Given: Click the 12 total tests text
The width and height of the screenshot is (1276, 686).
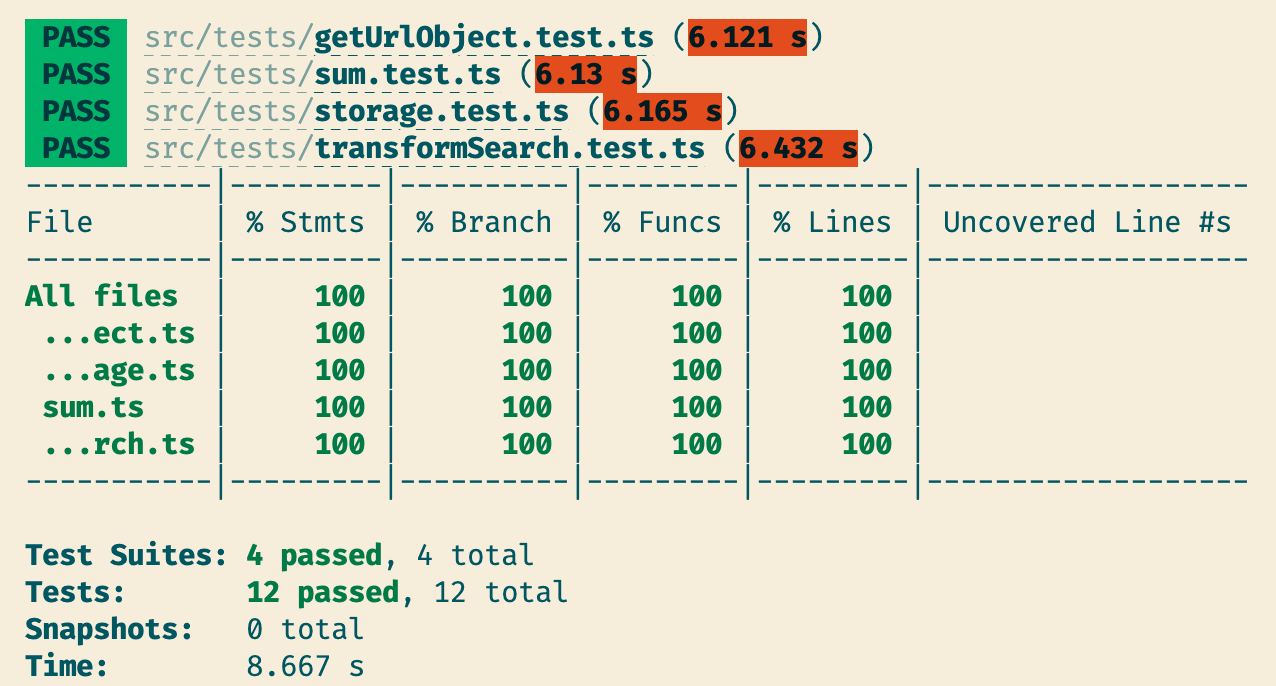Looking at the screenshot, I should tap(501, 592).
